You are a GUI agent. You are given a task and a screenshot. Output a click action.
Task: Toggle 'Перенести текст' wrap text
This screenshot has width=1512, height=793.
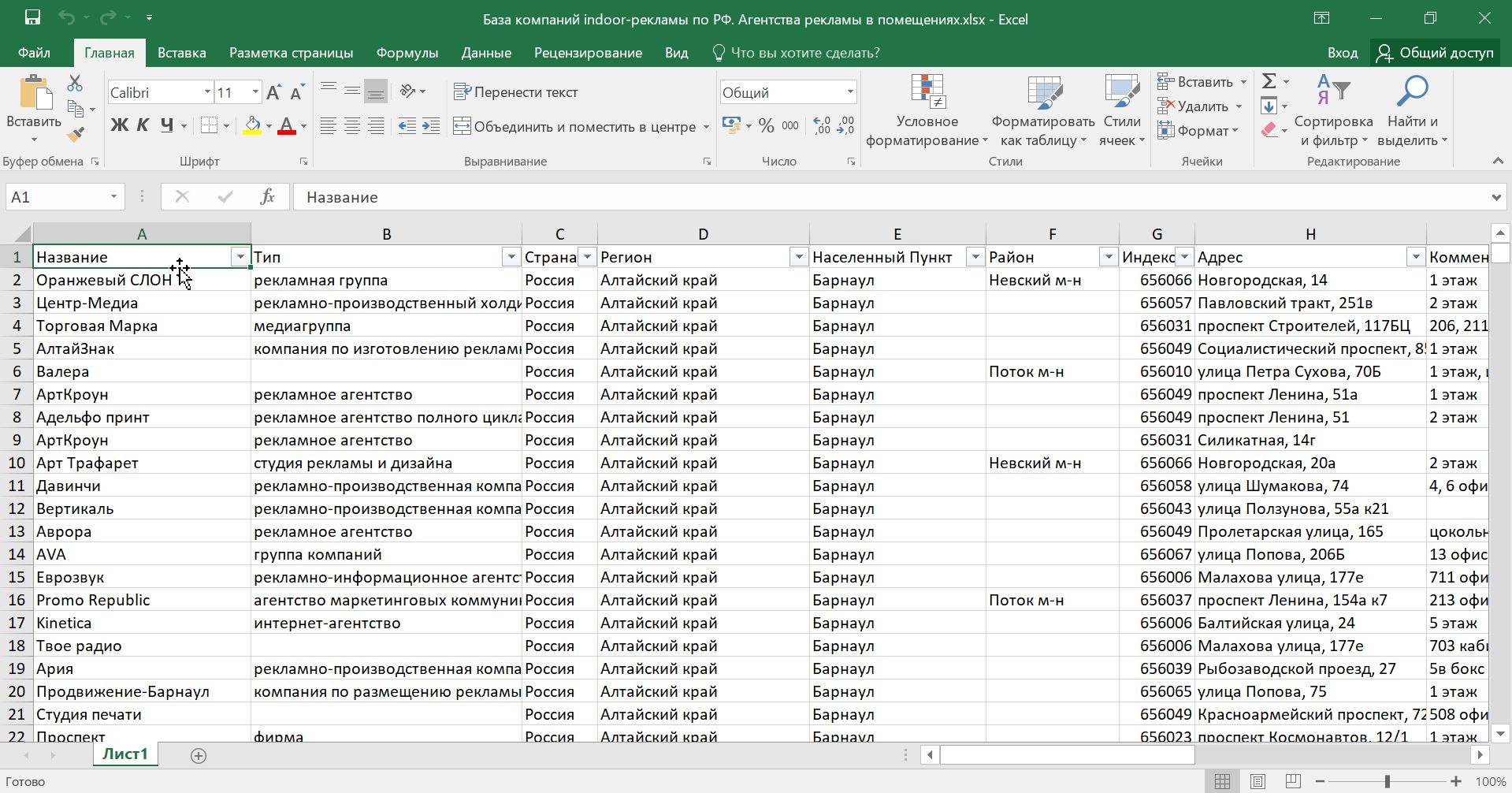[x=516, y=92]
